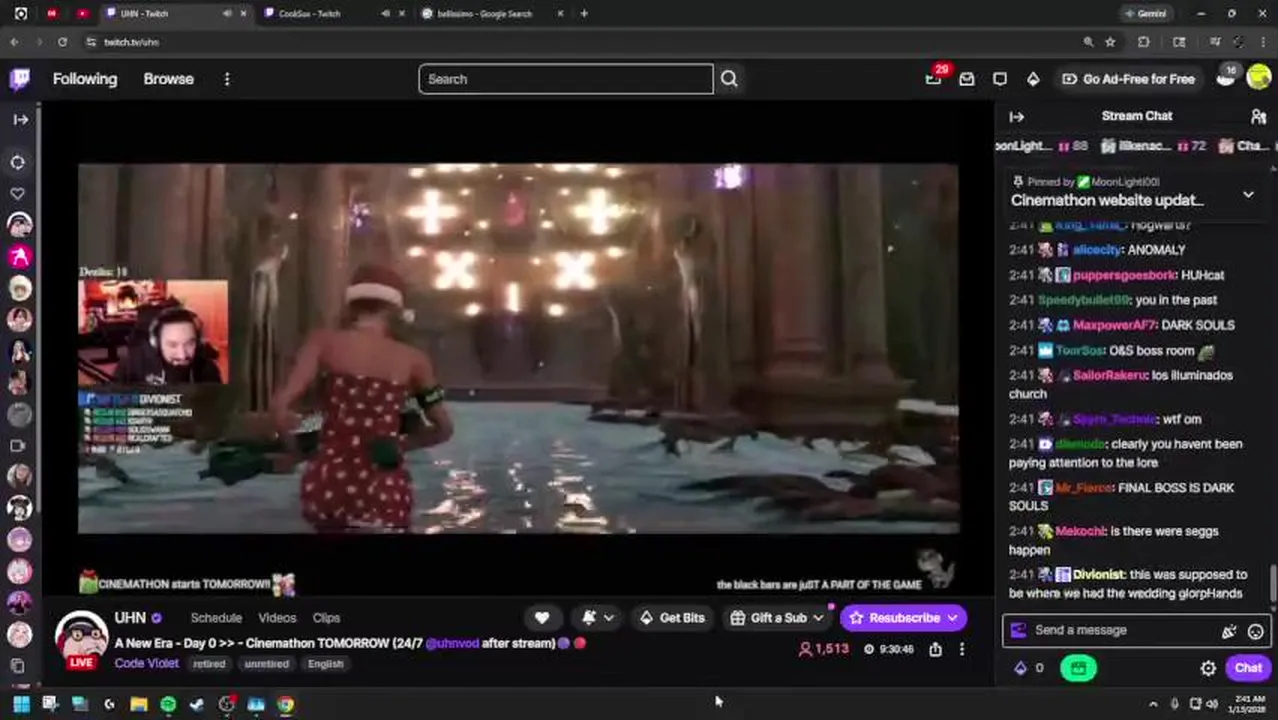Mute the CookSux - Twitch tab audio

pos(386,13)
